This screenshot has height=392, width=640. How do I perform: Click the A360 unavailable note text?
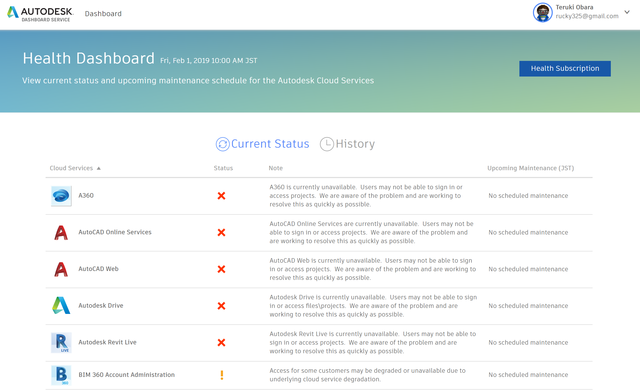(x=366, y=196)
